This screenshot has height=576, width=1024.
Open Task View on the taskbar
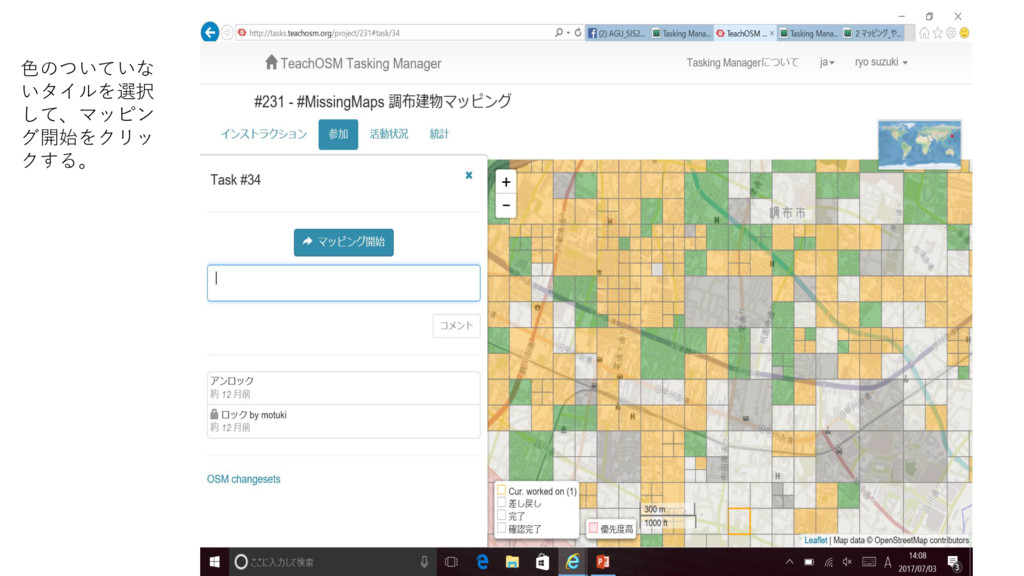coord(451,562)
